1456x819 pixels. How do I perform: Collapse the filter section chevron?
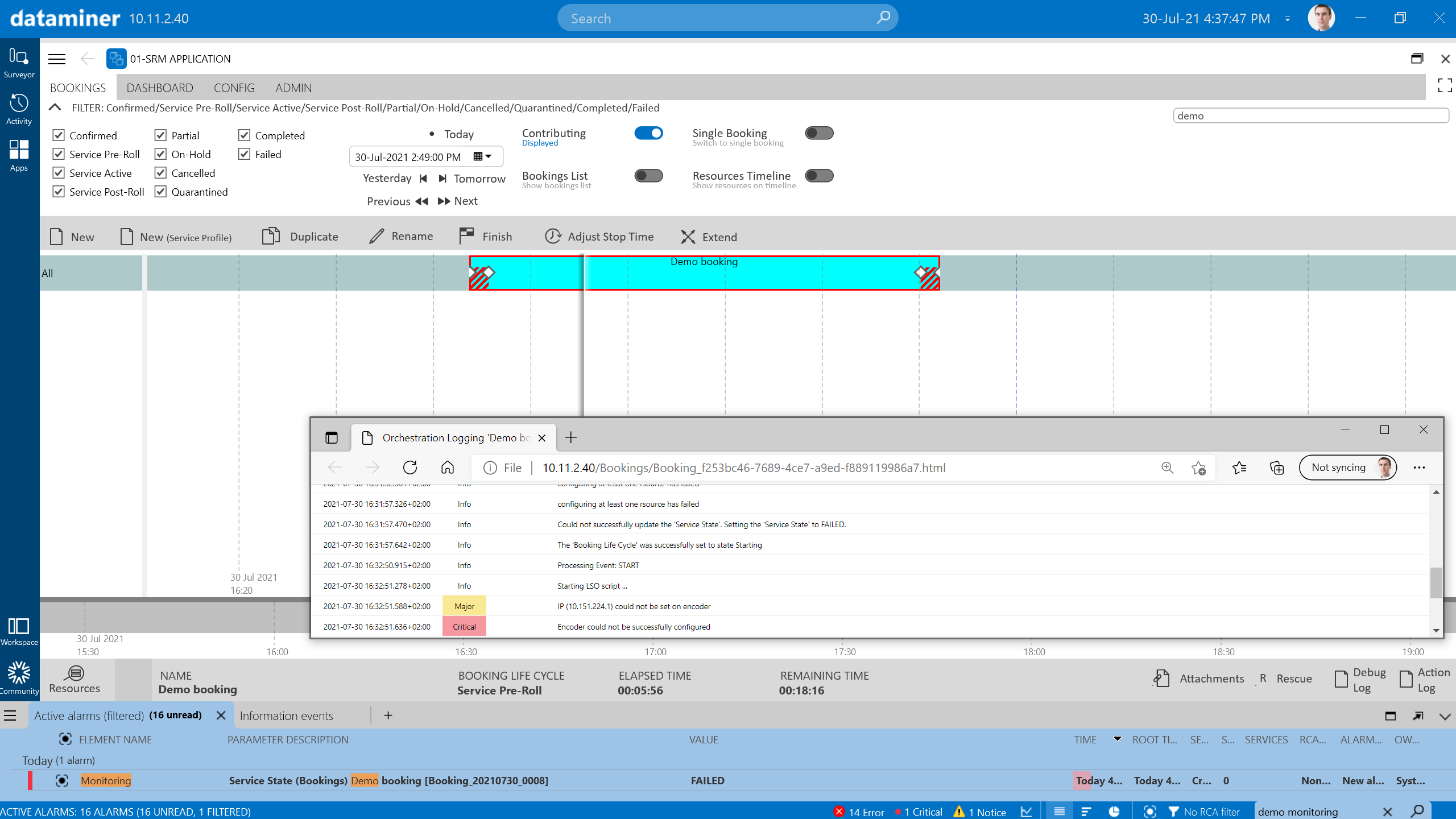point(55,107)
